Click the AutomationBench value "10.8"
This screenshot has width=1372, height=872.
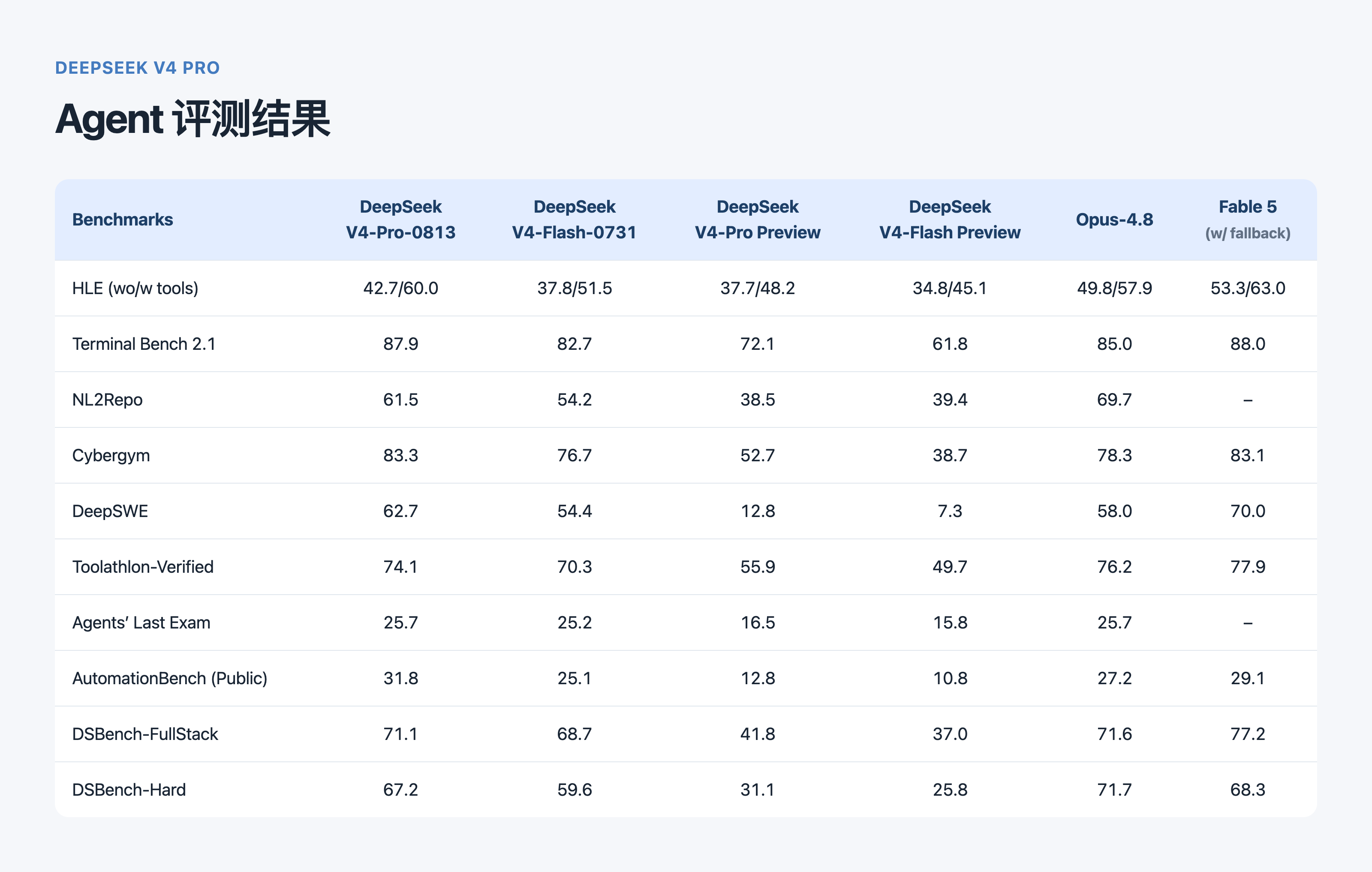tap(950, 678)
